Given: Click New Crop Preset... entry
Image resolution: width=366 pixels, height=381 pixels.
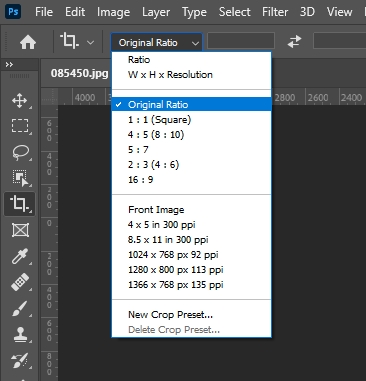Looking at the screenshot, I should click(x=192, y=315).
